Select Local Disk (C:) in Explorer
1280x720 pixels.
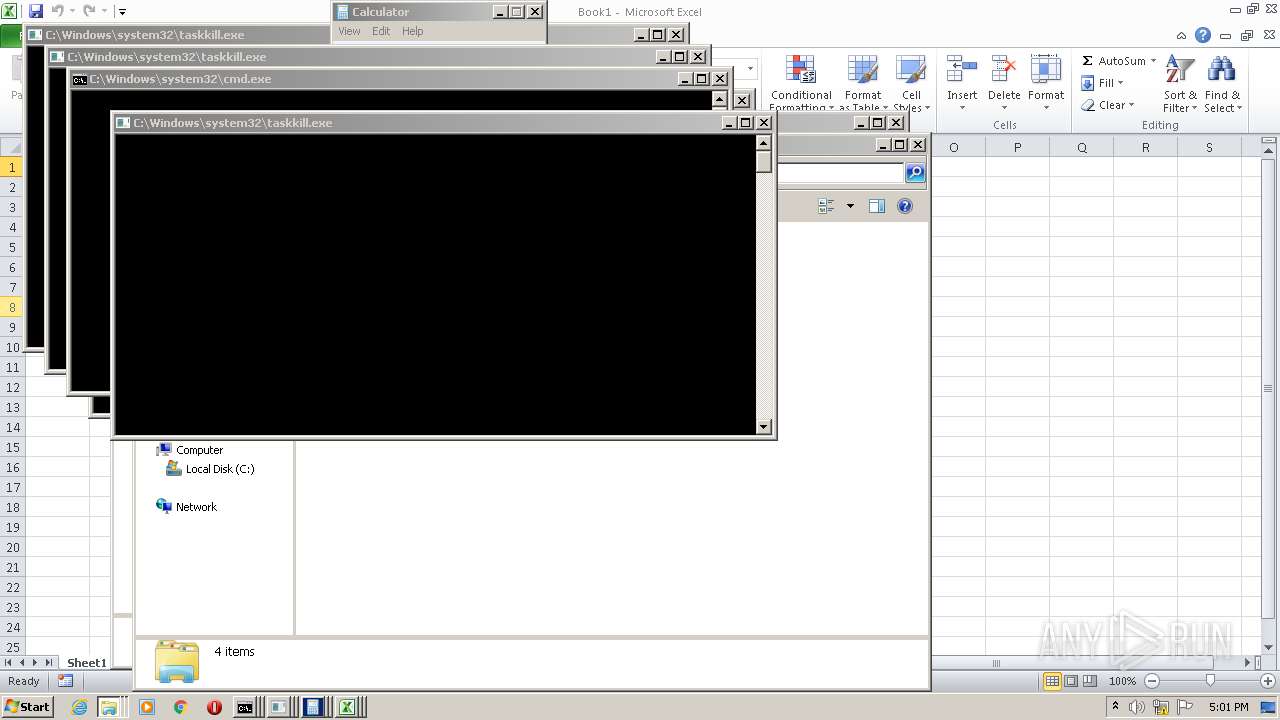tap(220, 469)
